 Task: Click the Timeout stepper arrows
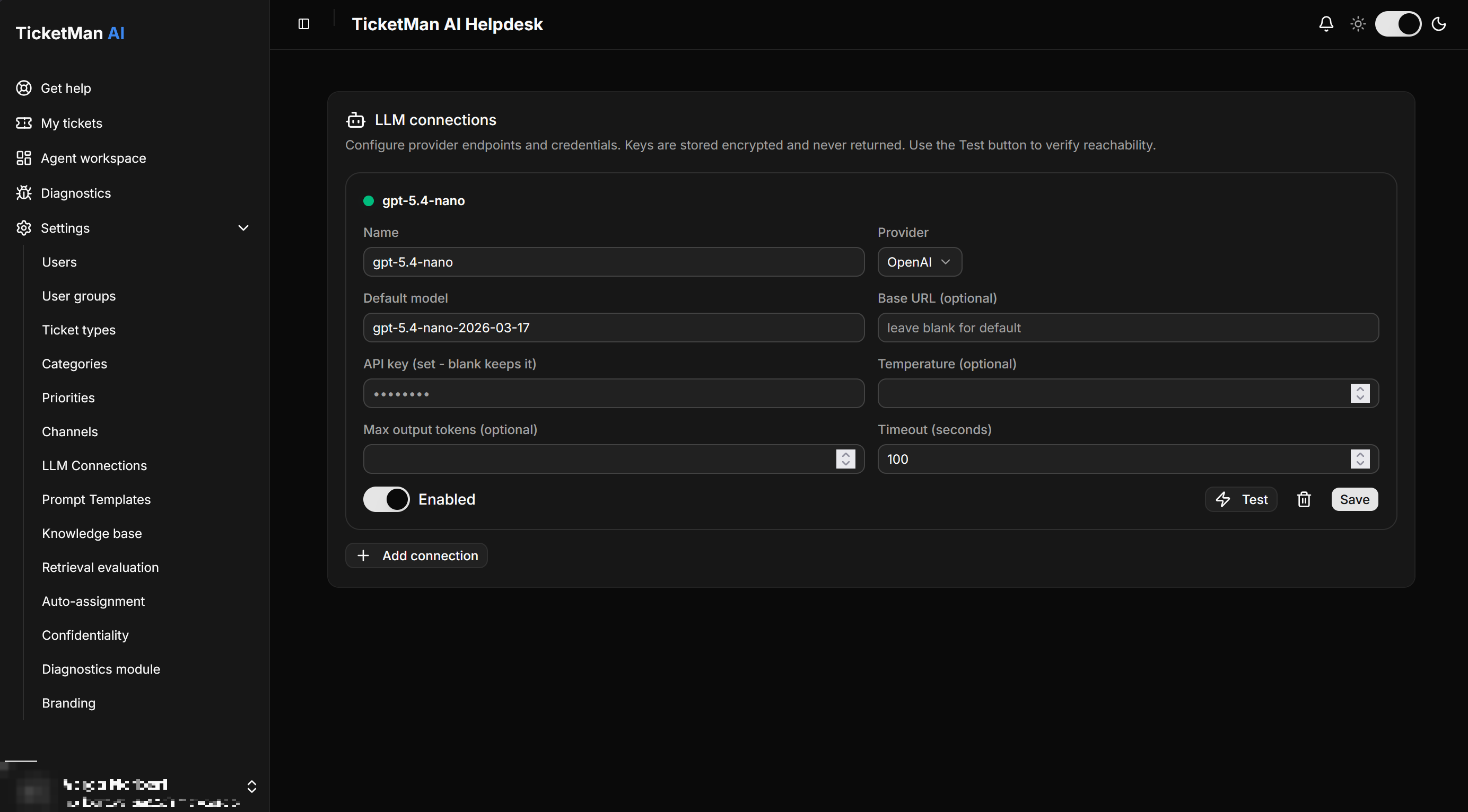pos(1360,459)
